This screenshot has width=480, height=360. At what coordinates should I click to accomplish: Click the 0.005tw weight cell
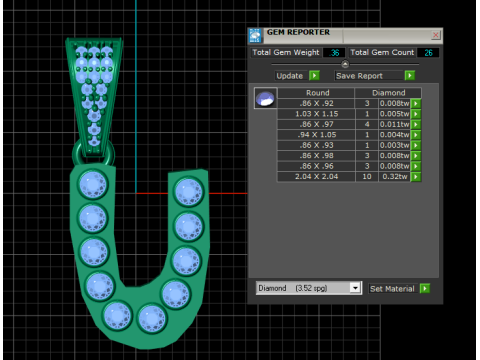coord(395,114)
